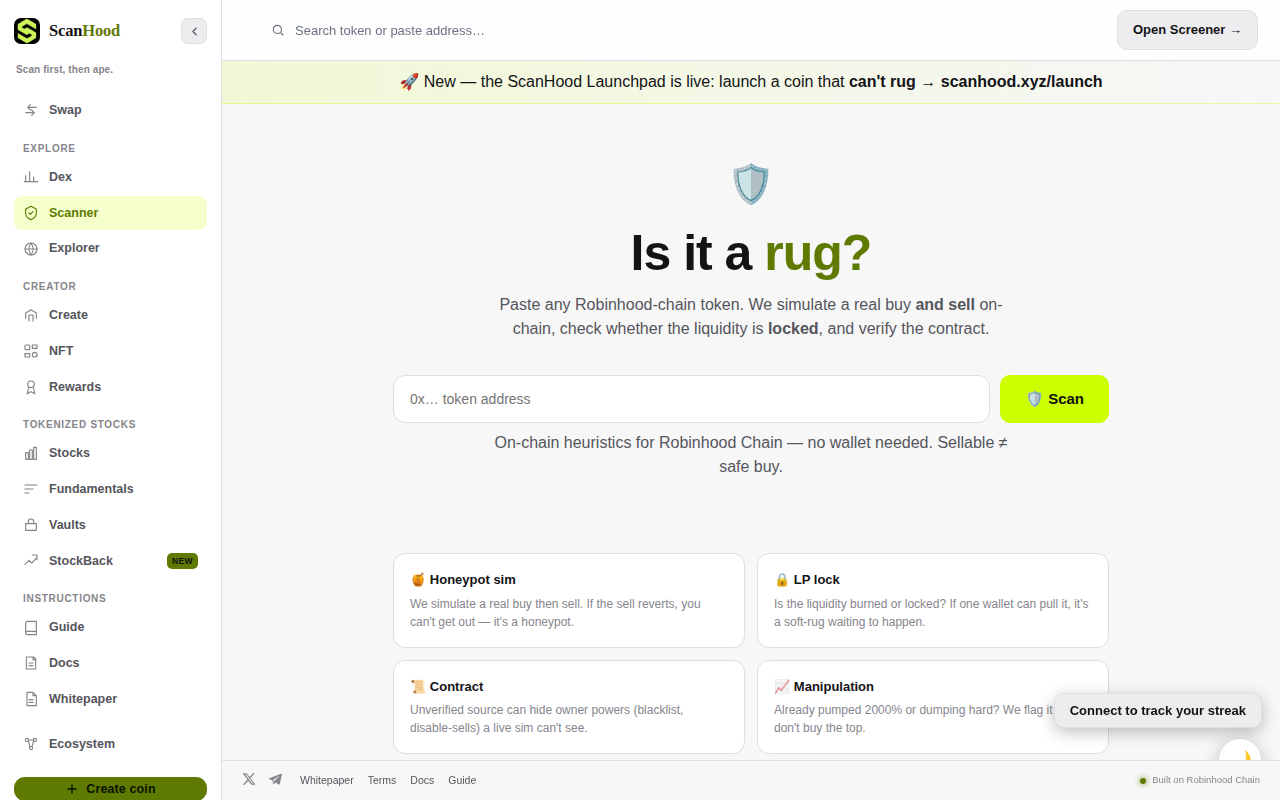The image size is (1280, 800).
Task: Go to Create in Creator section
Action: [110, 315]
